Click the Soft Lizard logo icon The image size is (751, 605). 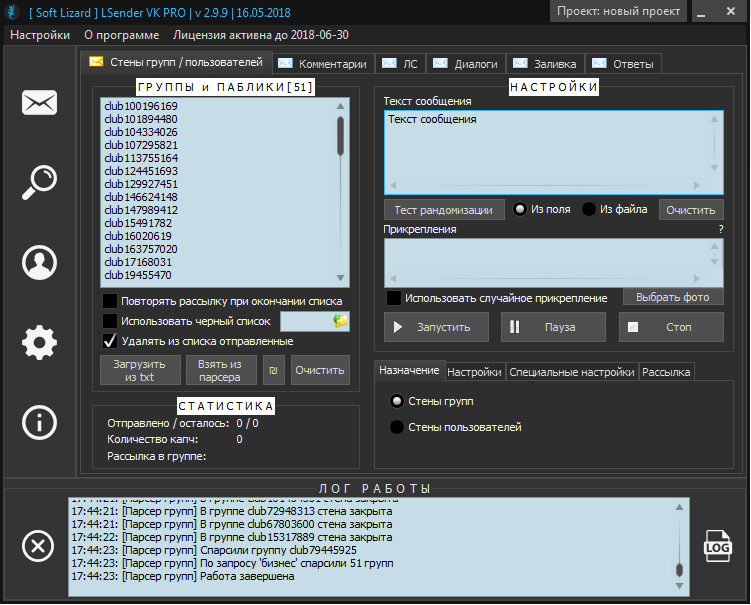point(12,12)
